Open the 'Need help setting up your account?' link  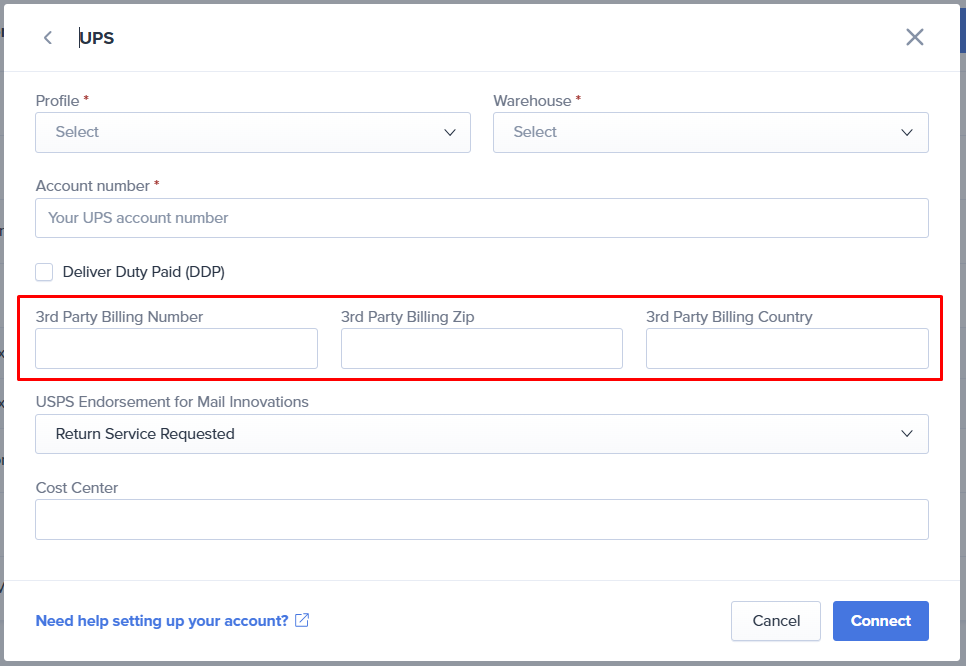tap(162, 621)
